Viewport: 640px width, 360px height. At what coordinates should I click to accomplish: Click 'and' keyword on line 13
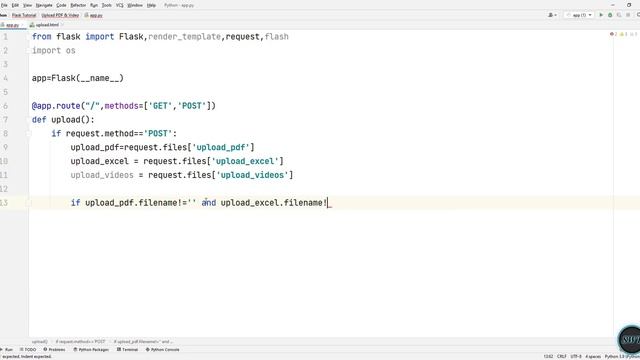click(x=209, y=203)
